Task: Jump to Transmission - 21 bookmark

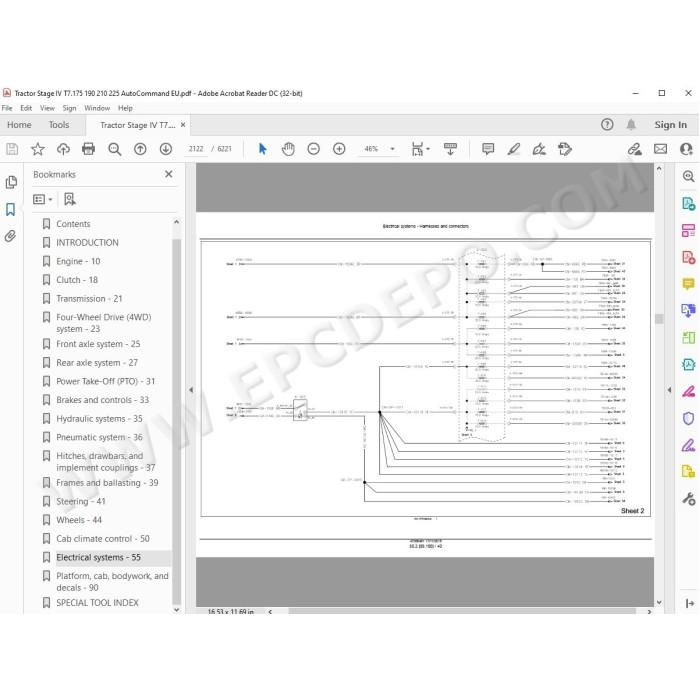Action: click(89, 299)
